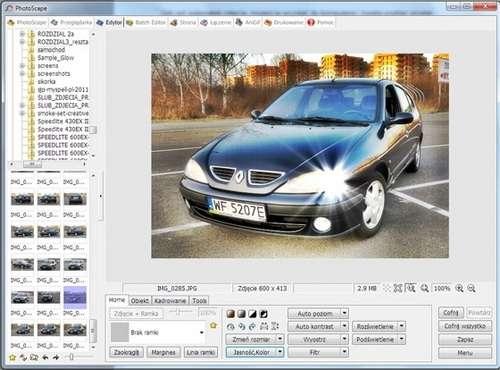
Task: Apply the grayscale icon
Action: [242, 314]
